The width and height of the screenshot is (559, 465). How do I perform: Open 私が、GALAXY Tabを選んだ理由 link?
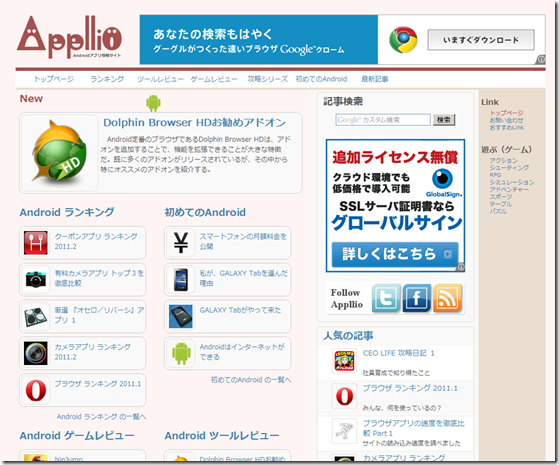point(243,278)
